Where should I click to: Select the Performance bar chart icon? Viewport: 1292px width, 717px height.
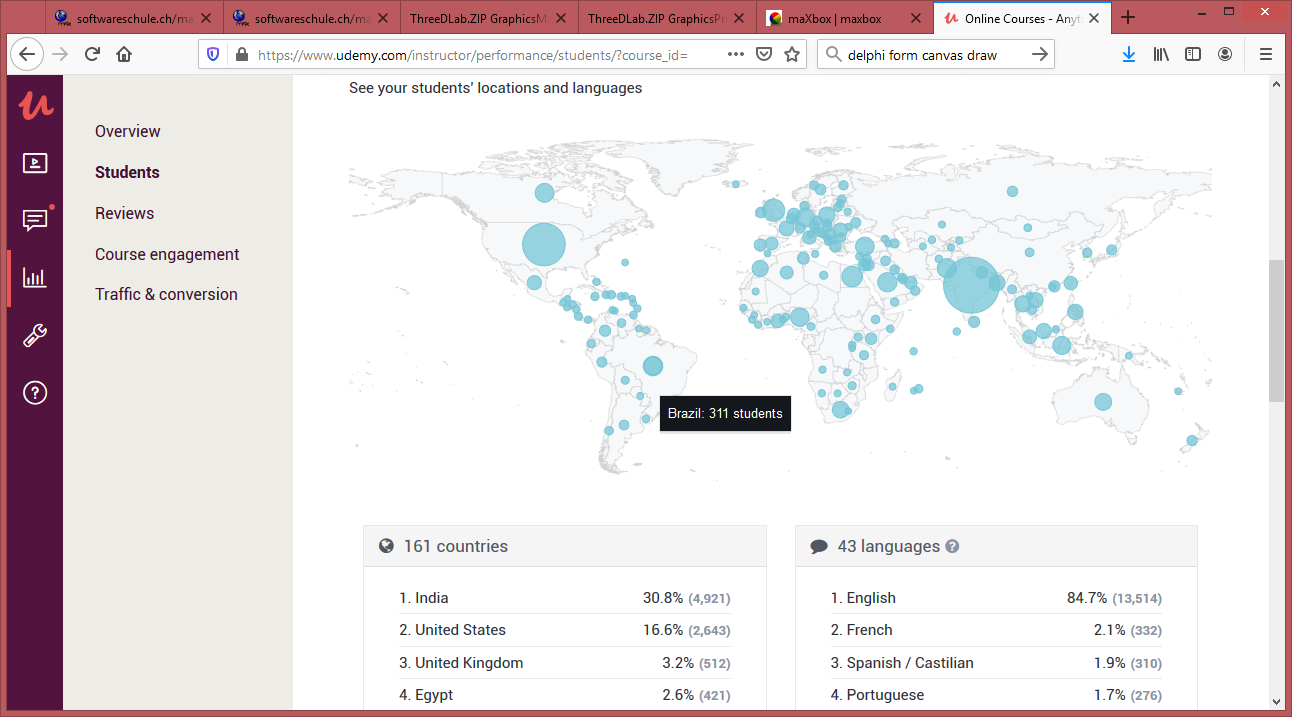click(35, 278)
